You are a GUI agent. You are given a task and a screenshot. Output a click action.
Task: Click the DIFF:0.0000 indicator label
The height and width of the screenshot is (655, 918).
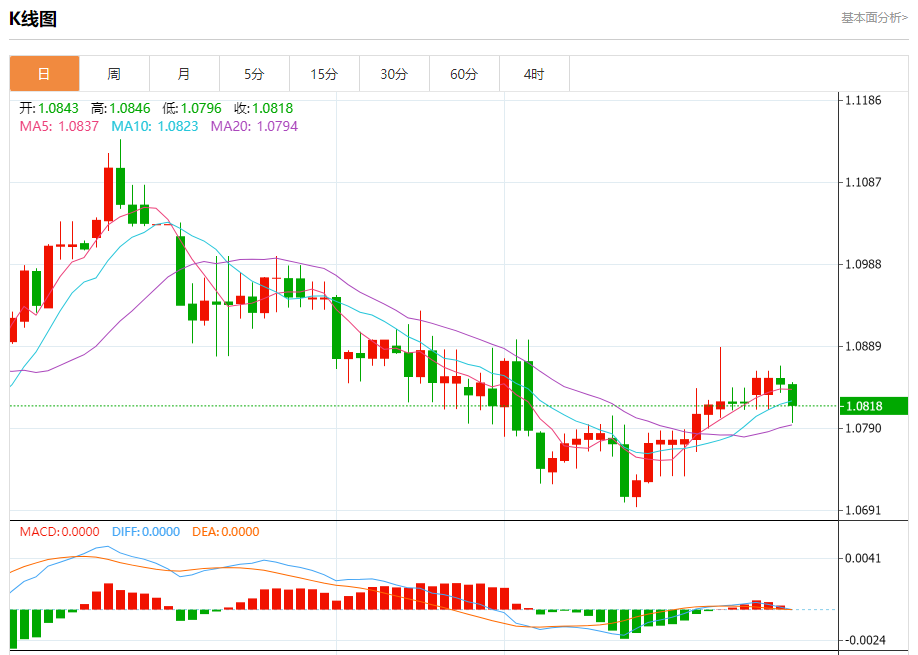click(x=146, y=532)
